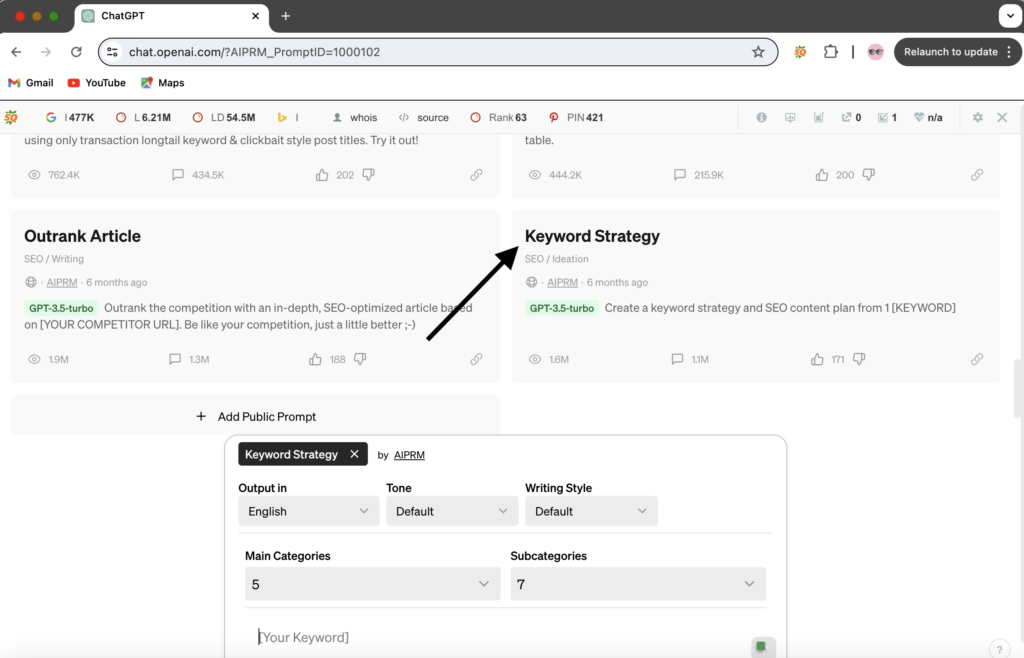Select the ChatGPT browser tab
1024x658 pixels.
tap(172, 16)
